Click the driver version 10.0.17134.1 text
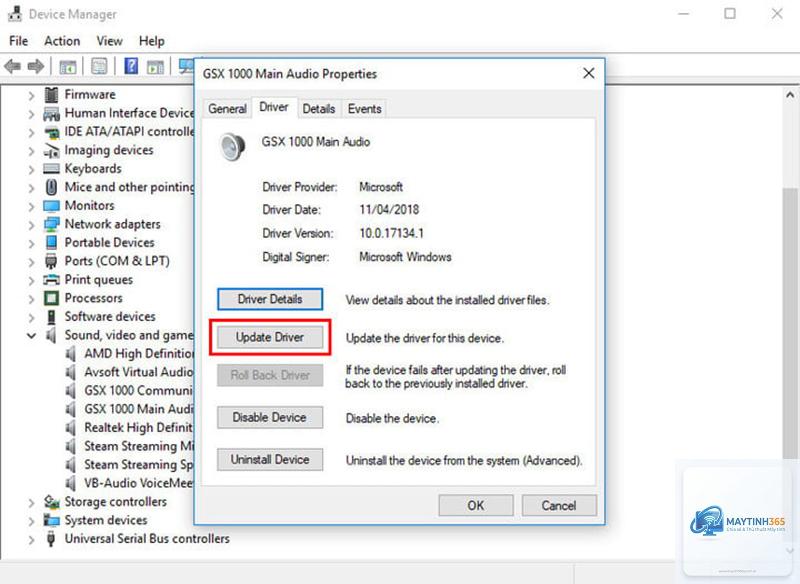800x584 pixels. click(x=391, y=233)
